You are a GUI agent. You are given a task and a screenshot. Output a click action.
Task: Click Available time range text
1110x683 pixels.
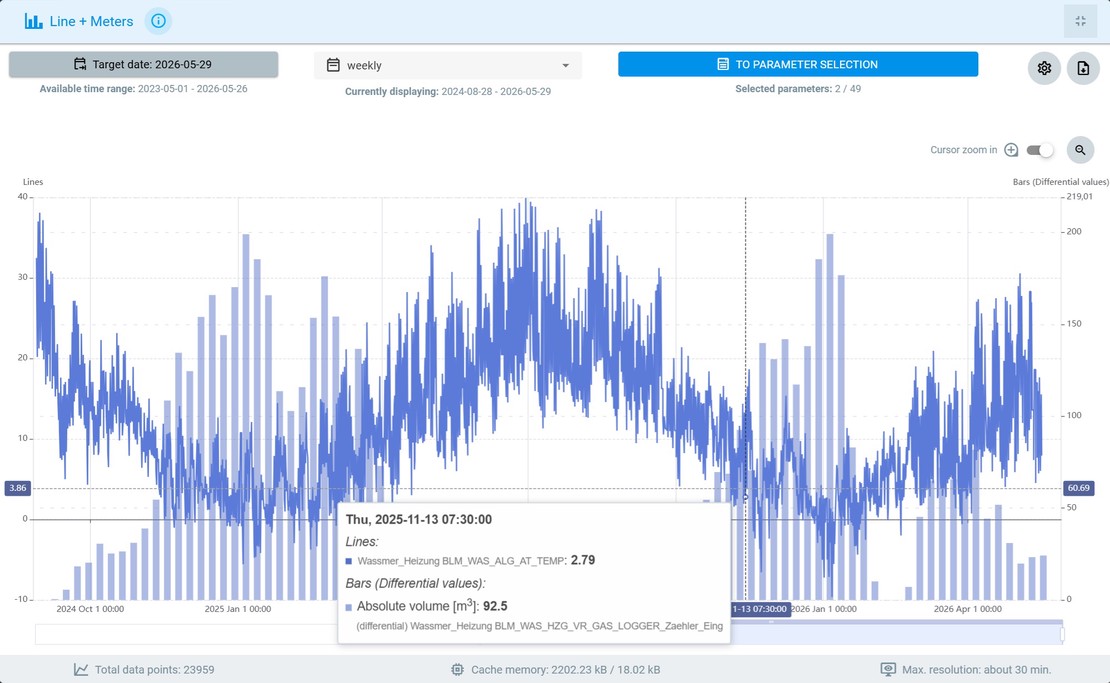pos(144,89)
